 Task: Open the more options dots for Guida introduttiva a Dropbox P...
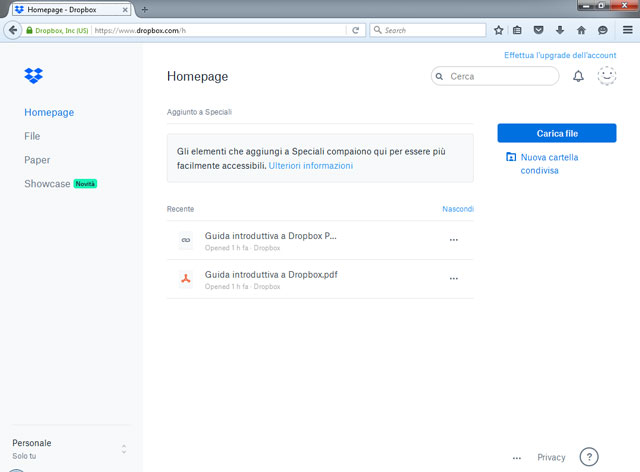[453, 240]
